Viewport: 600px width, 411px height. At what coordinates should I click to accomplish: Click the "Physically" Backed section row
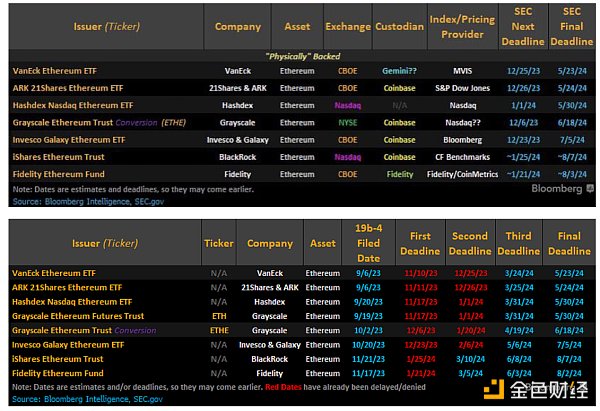(300, 56)
